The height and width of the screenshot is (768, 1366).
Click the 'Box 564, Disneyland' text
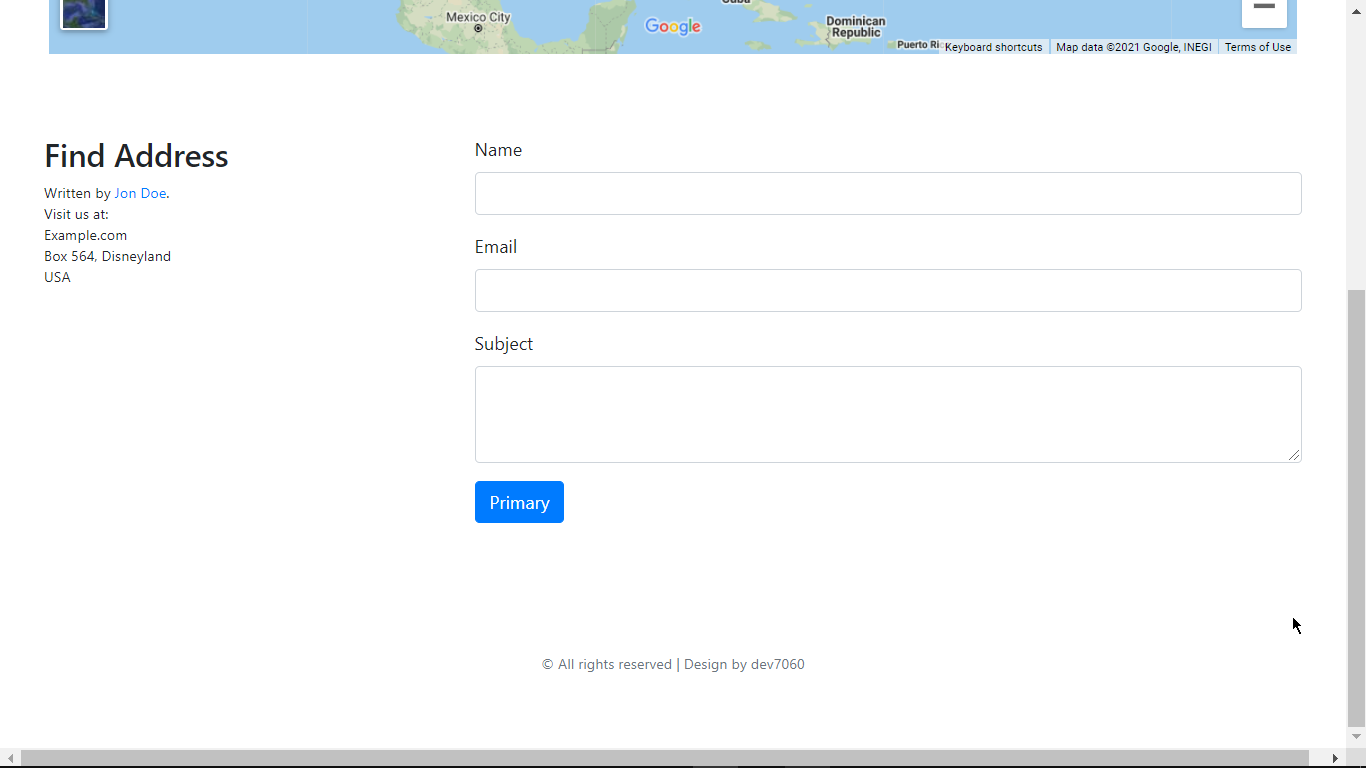click(107, 256)
